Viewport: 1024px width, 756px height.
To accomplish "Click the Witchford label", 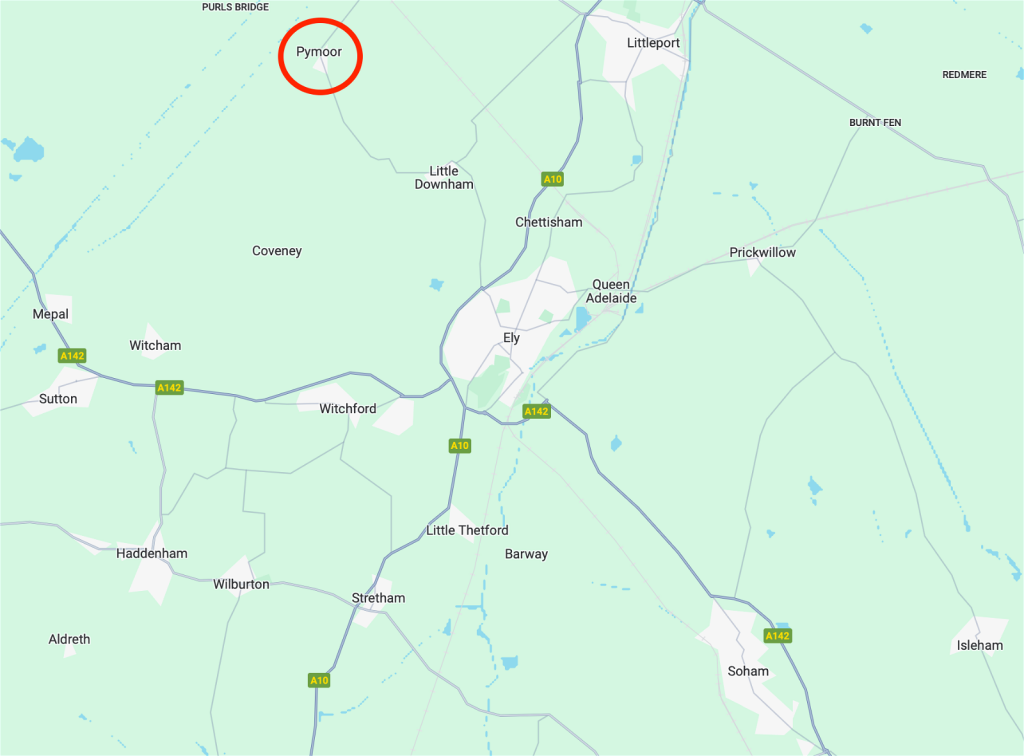I will click(x=347, y=409).
